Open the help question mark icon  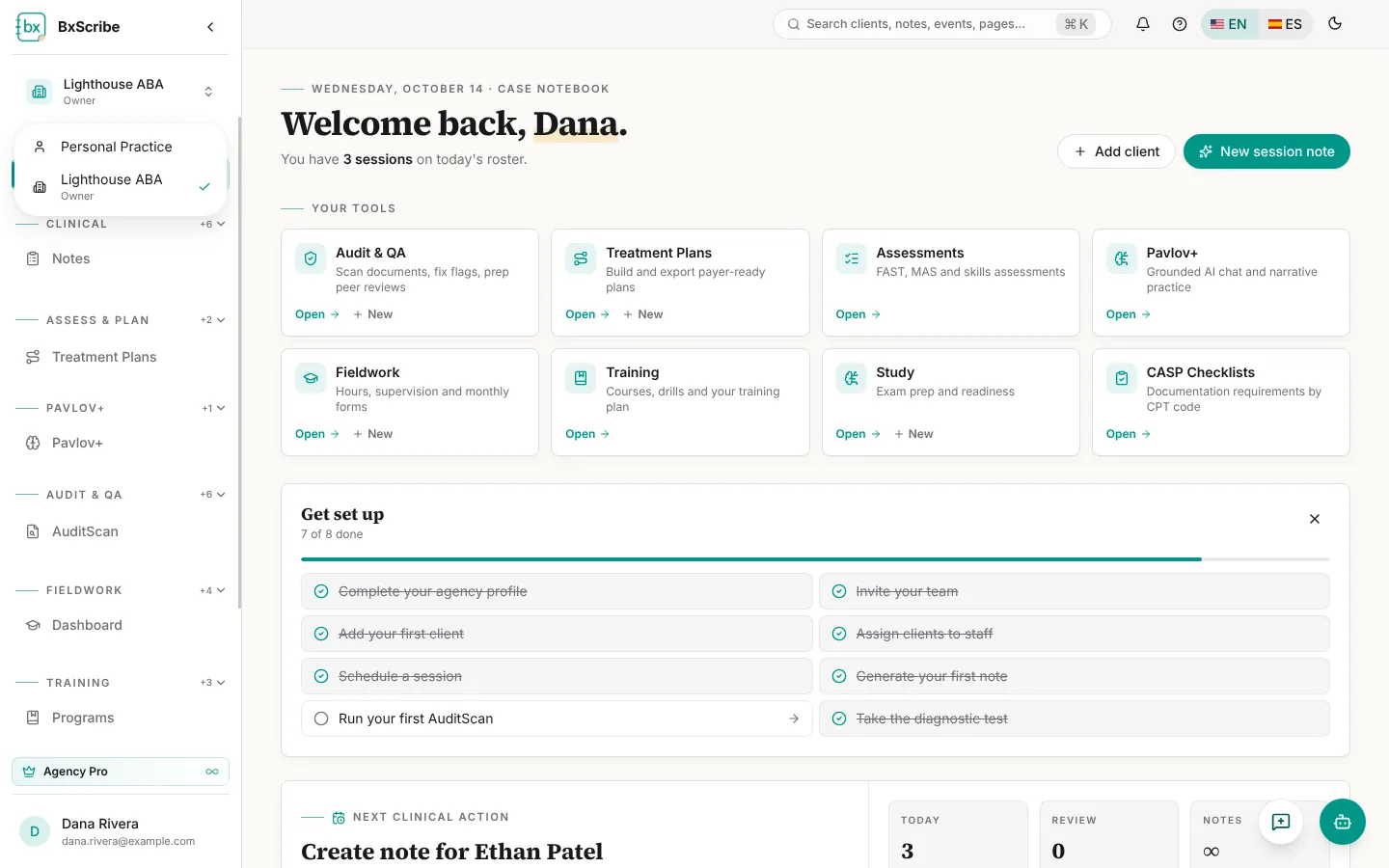click(x=1180, y=24)
